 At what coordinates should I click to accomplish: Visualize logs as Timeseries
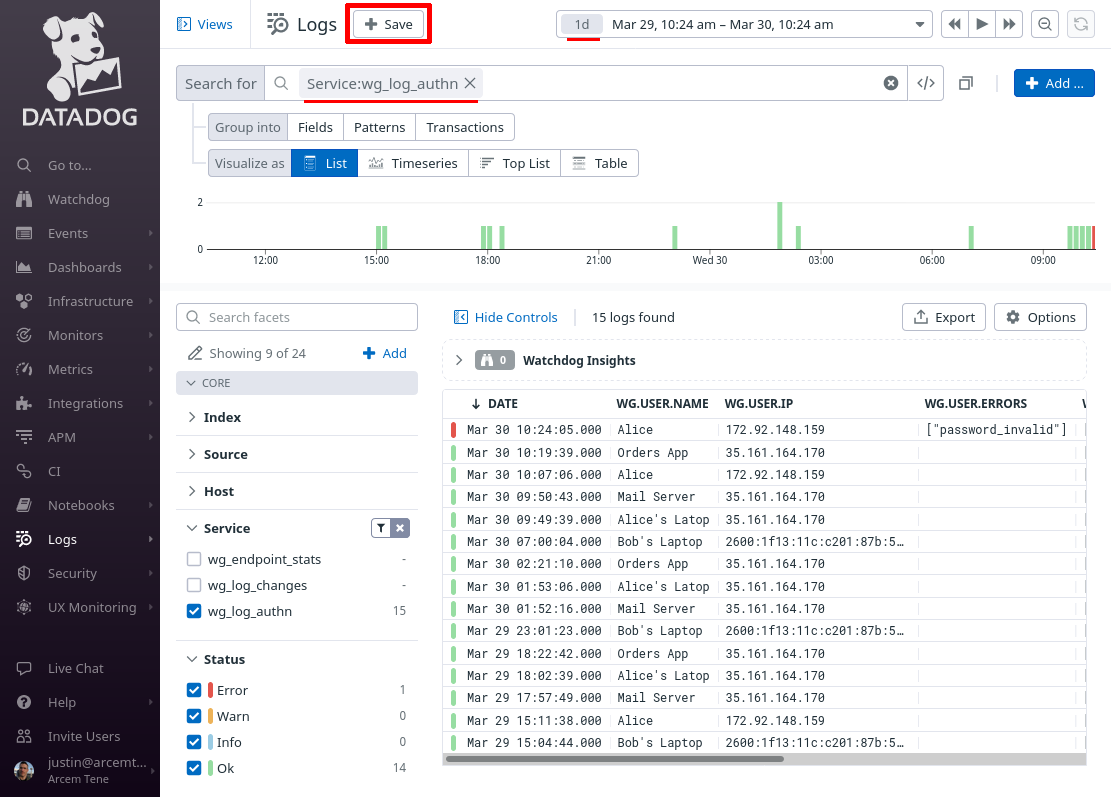[413, 163]
